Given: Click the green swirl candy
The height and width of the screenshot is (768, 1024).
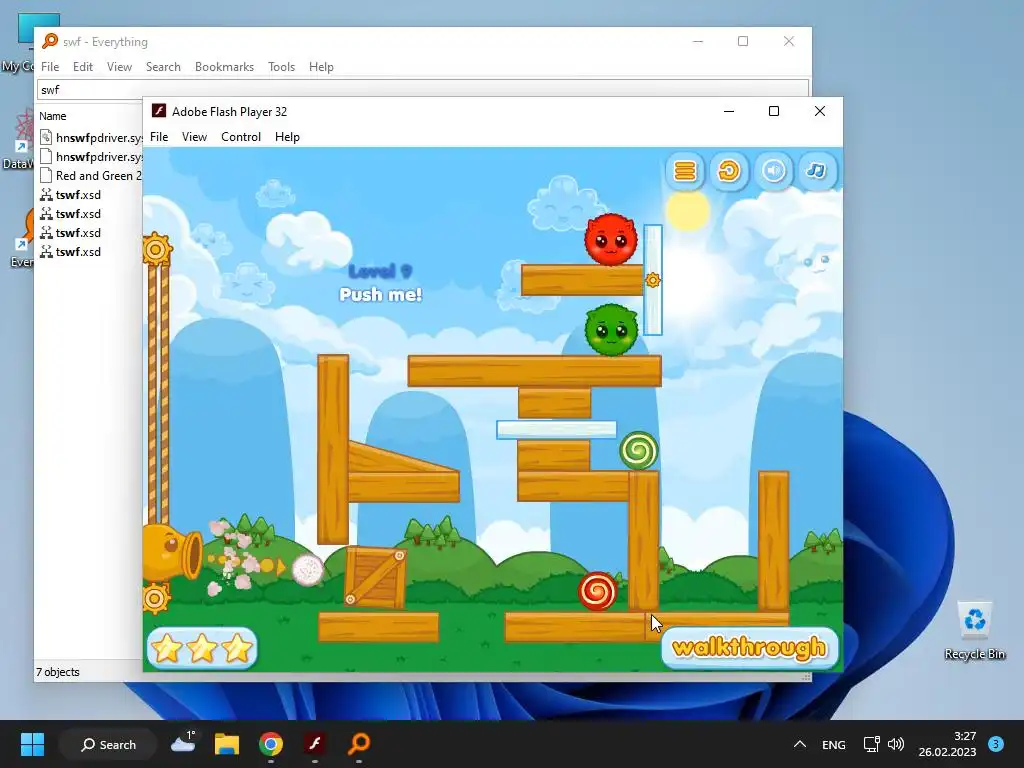Looking at the screenshot, I should coord(638,451).
